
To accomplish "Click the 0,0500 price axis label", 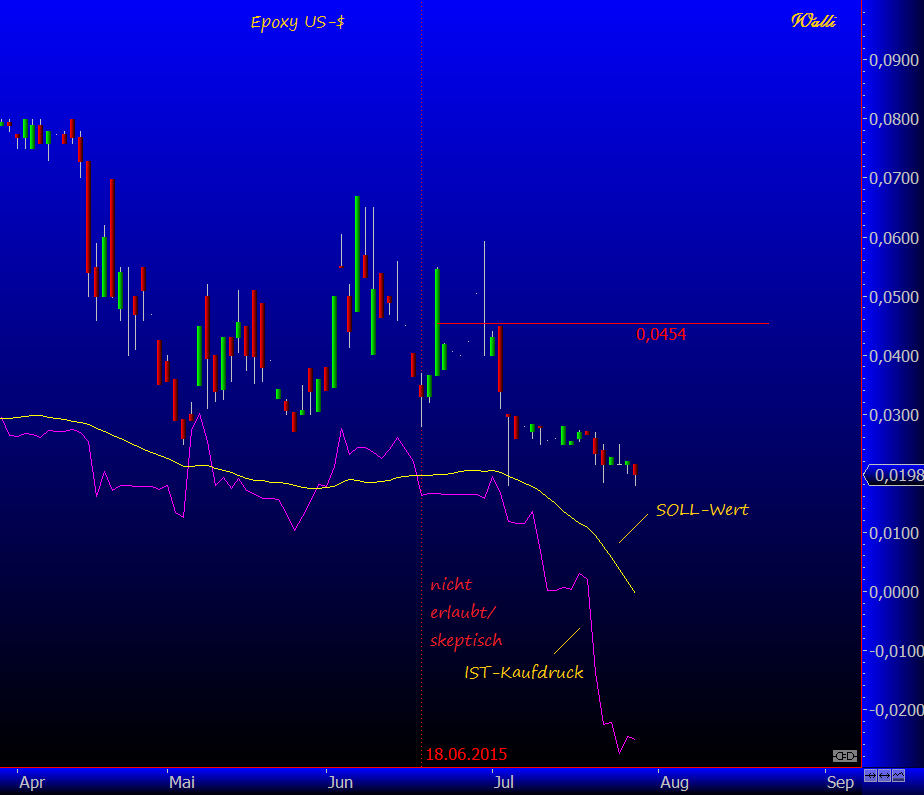I will [894, 297].
